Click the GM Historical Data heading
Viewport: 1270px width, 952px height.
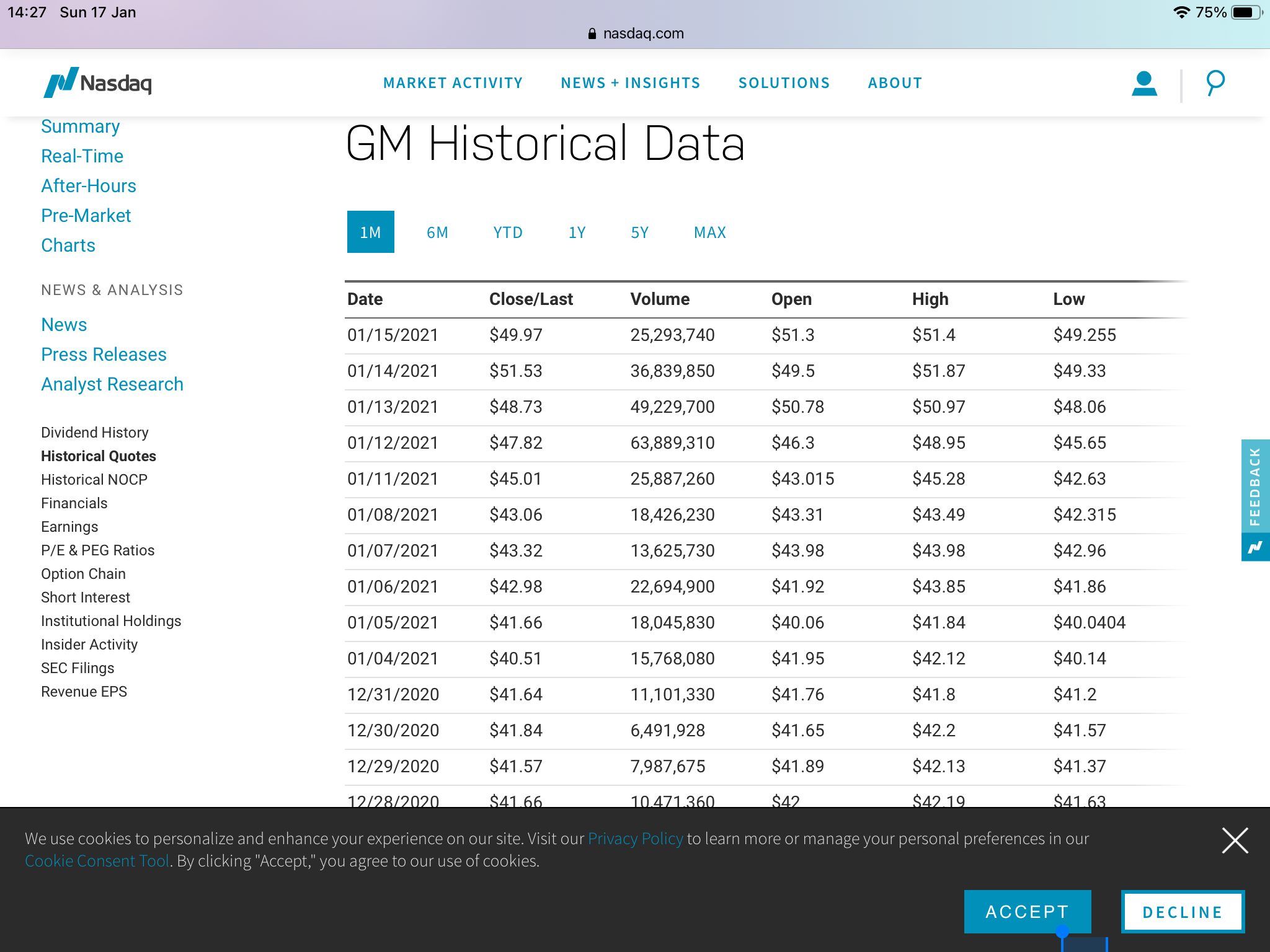(545, 143)
